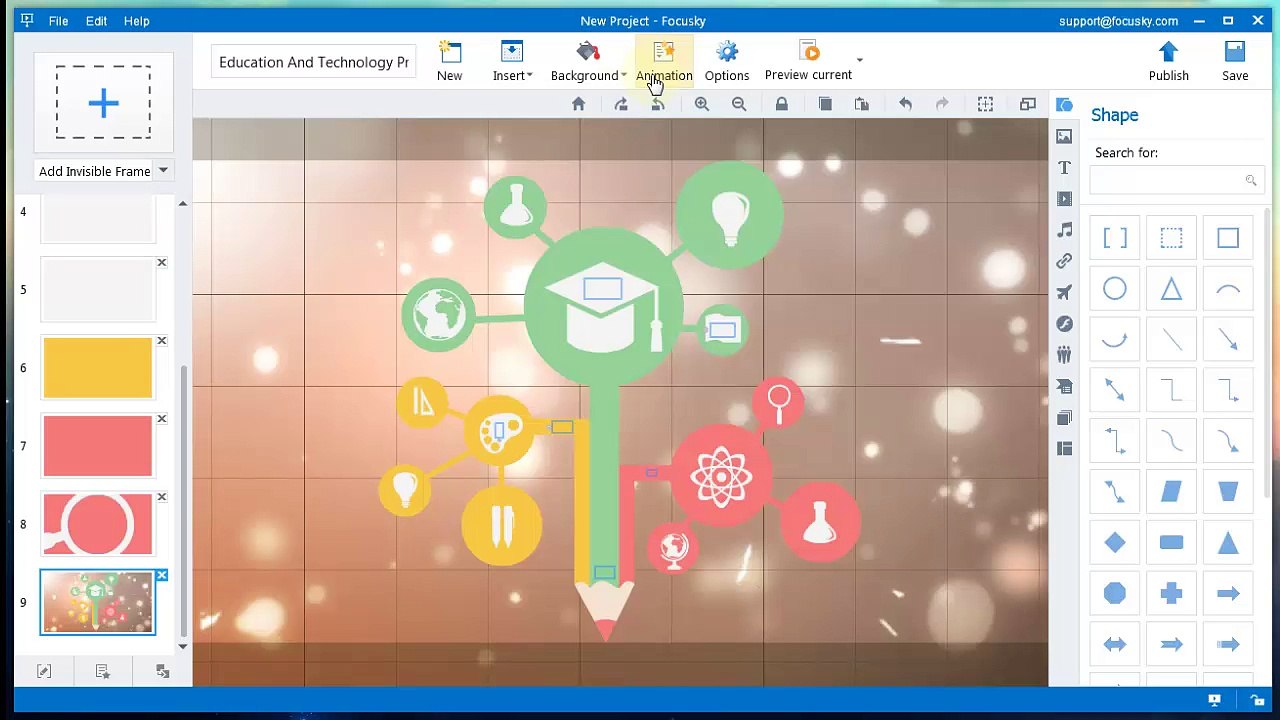Zoom out of the canvas

(739, 104)
